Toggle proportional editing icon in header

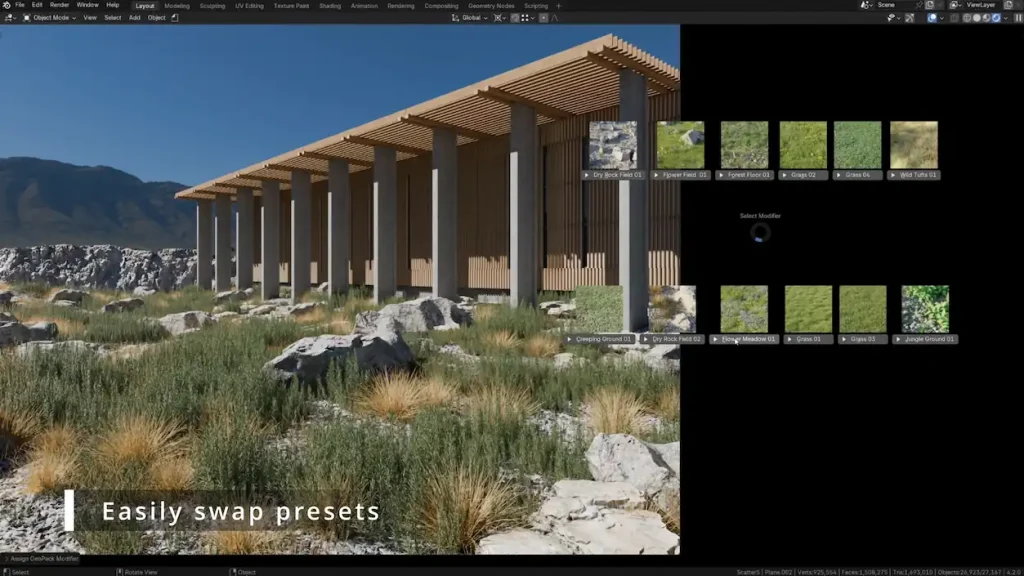pos(543,17)
